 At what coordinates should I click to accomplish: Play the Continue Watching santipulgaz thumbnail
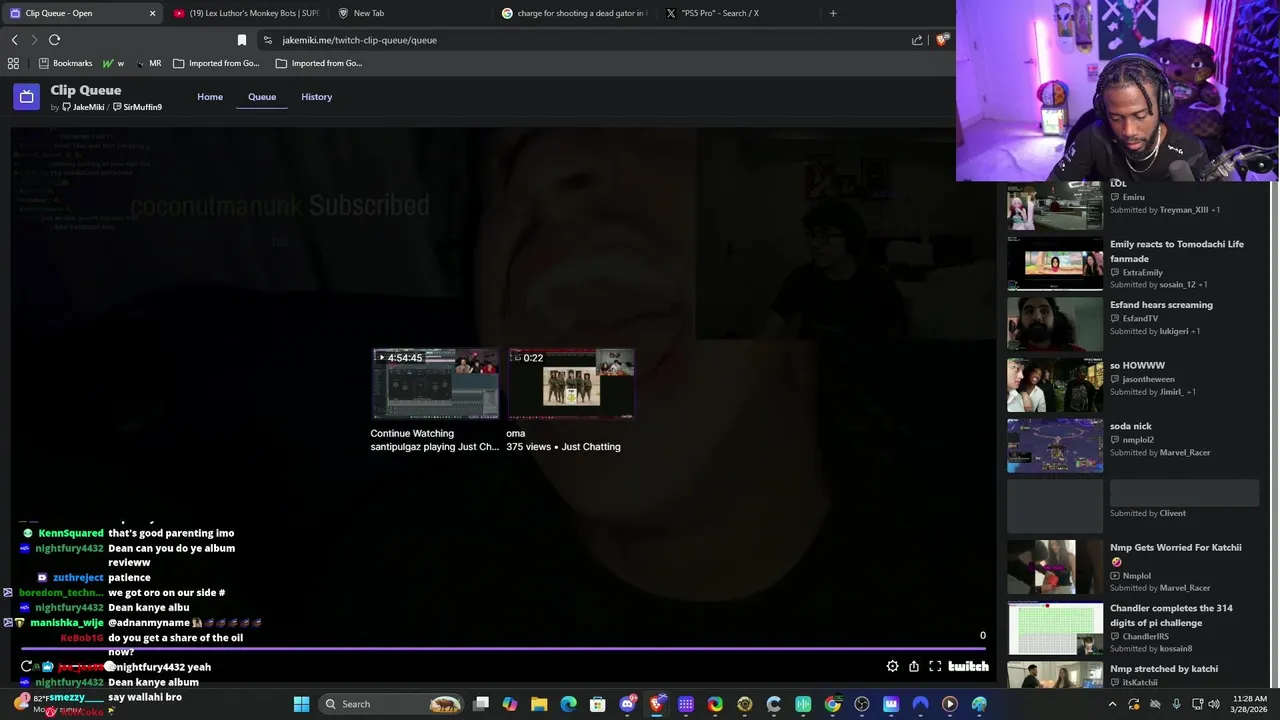pyautogui.click(x=435, y=383)
